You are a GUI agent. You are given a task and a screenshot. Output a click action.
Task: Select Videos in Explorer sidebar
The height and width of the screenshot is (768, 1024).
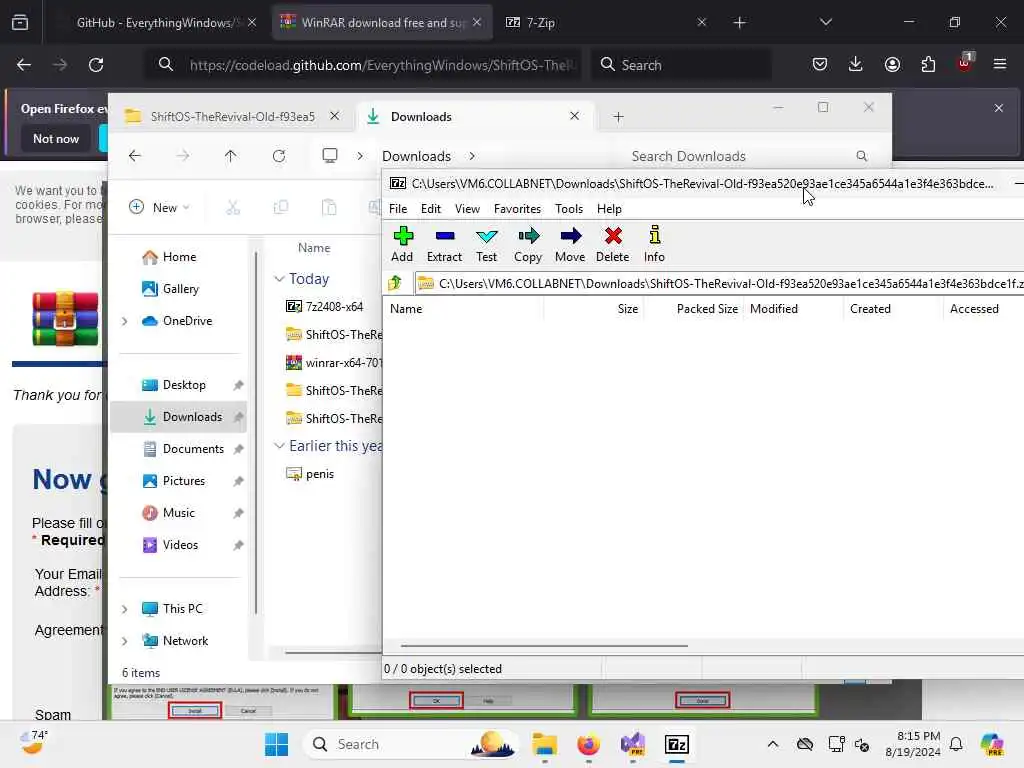click(180, 545)
